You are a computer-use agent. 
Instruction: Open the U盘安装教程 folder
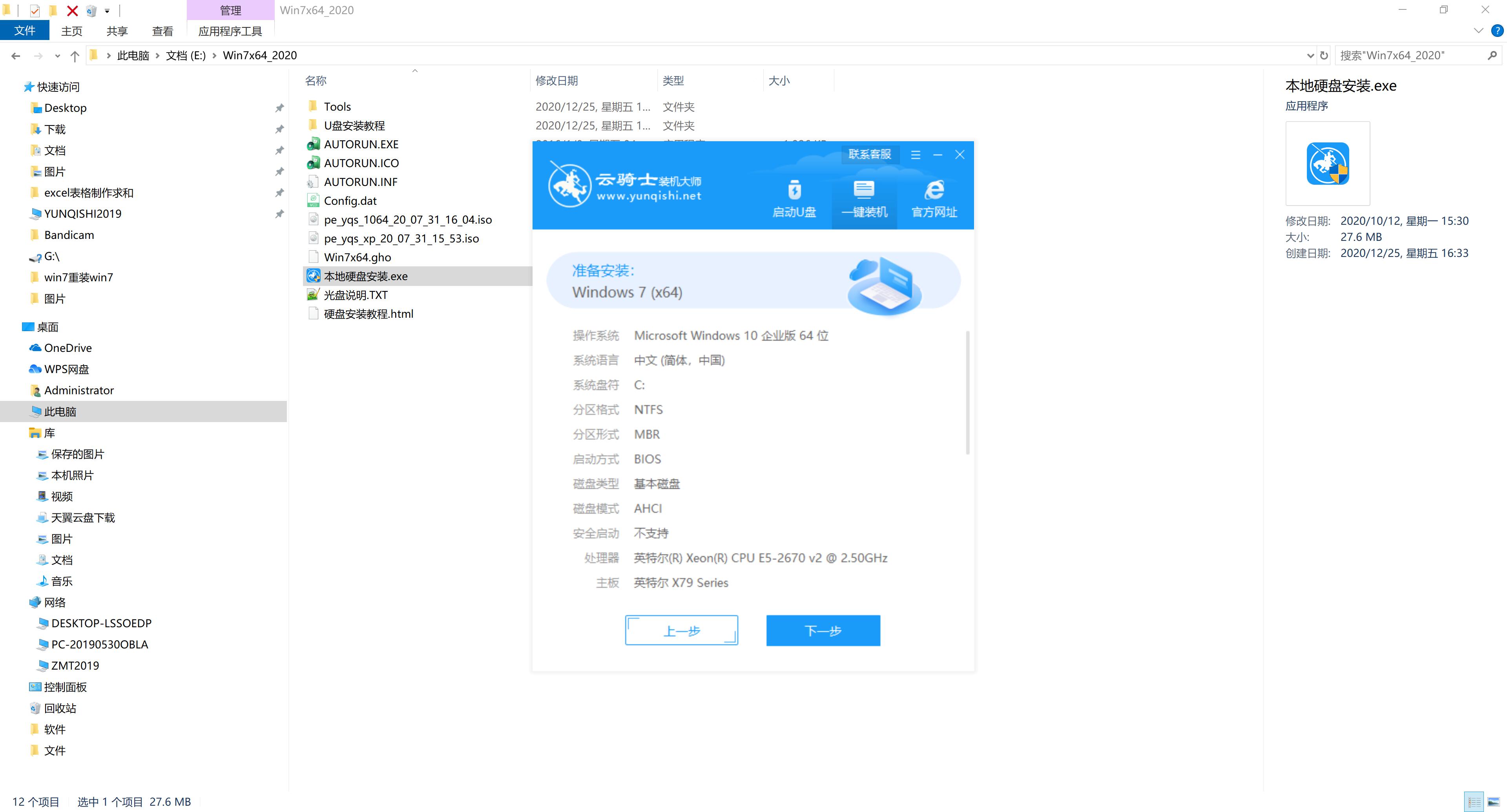(x=356, y=125)
